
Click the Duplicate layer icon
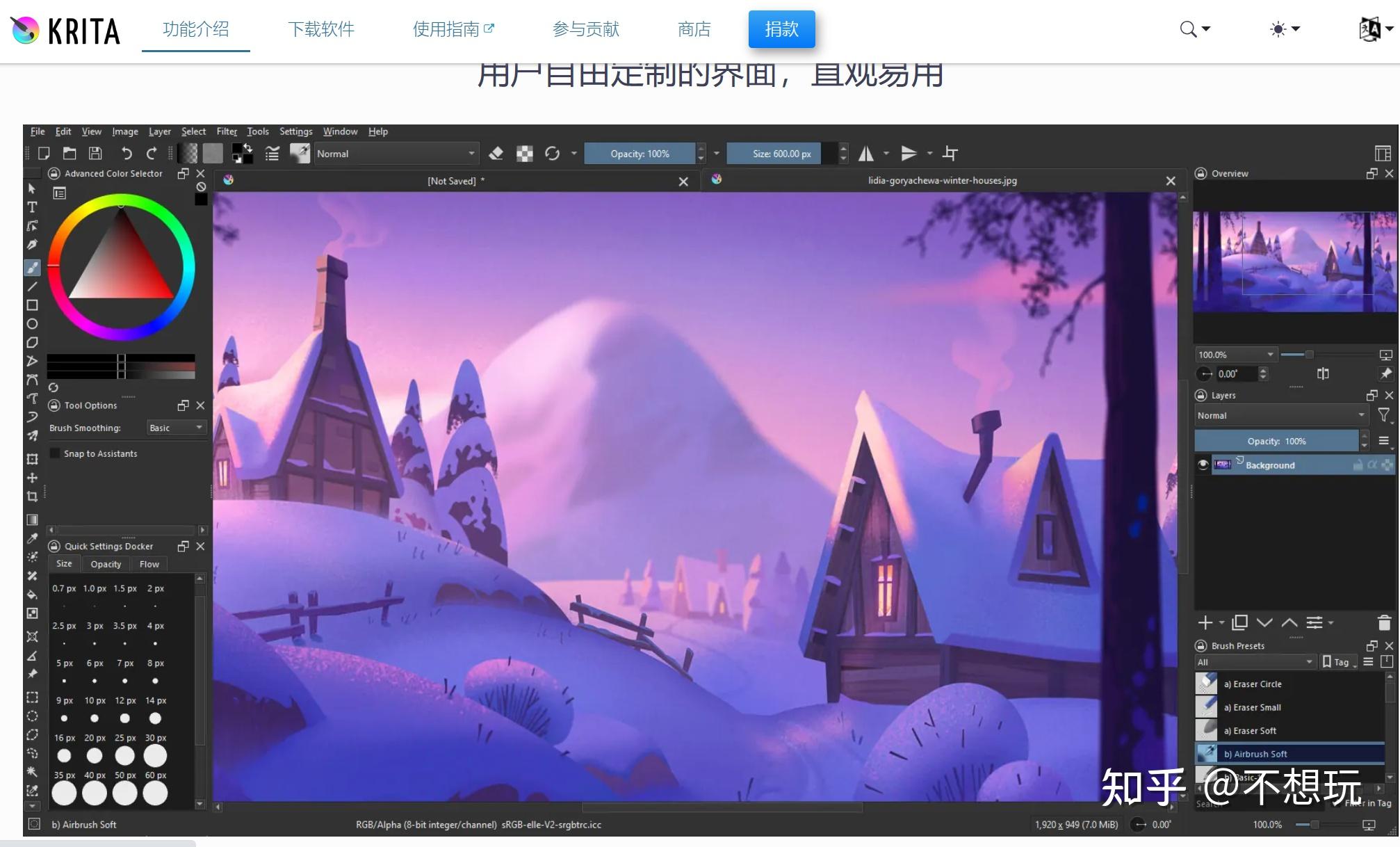pos(1240,622)
